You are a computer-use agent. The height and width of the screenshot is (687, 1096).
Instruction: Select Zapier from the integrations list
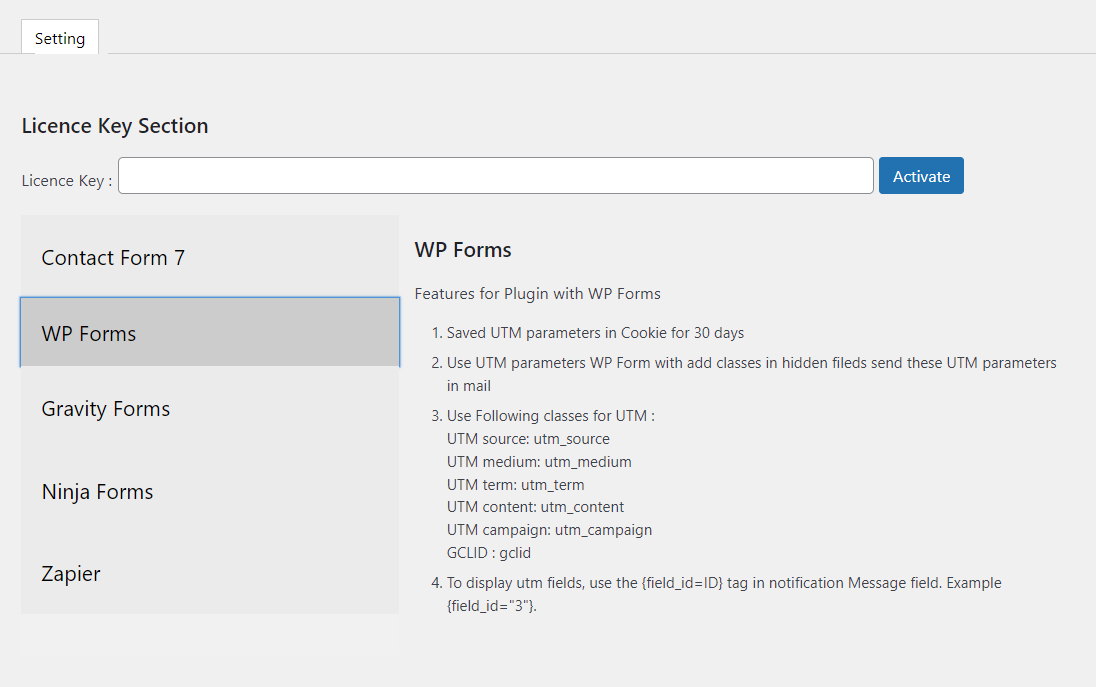[70, 573]
